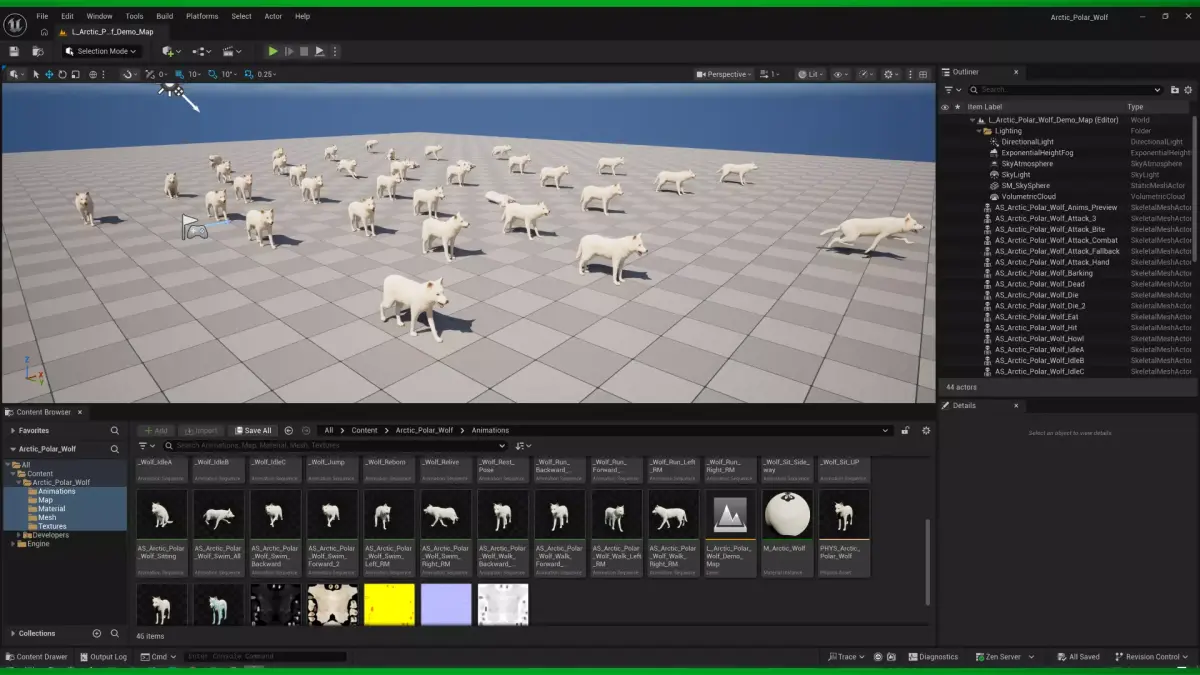Open the surface snapping dropdown
Viewport: 1200px width, 675px height.
pos(131,74)
